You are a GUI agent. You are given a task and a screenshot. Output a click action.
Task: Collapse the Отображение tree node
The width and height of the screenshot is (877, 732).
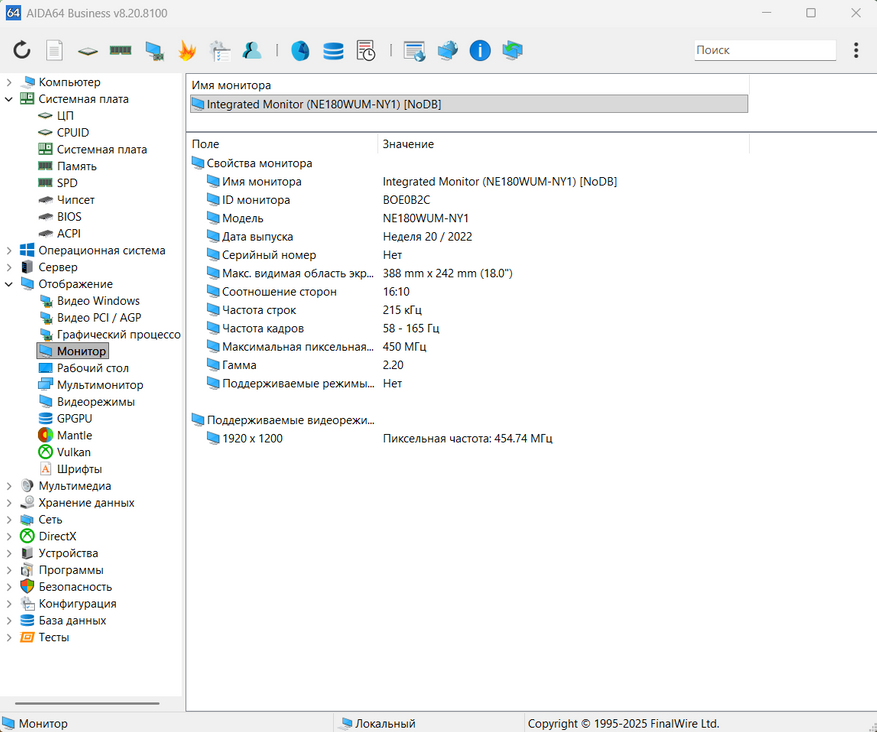click(x=8, y=284)
